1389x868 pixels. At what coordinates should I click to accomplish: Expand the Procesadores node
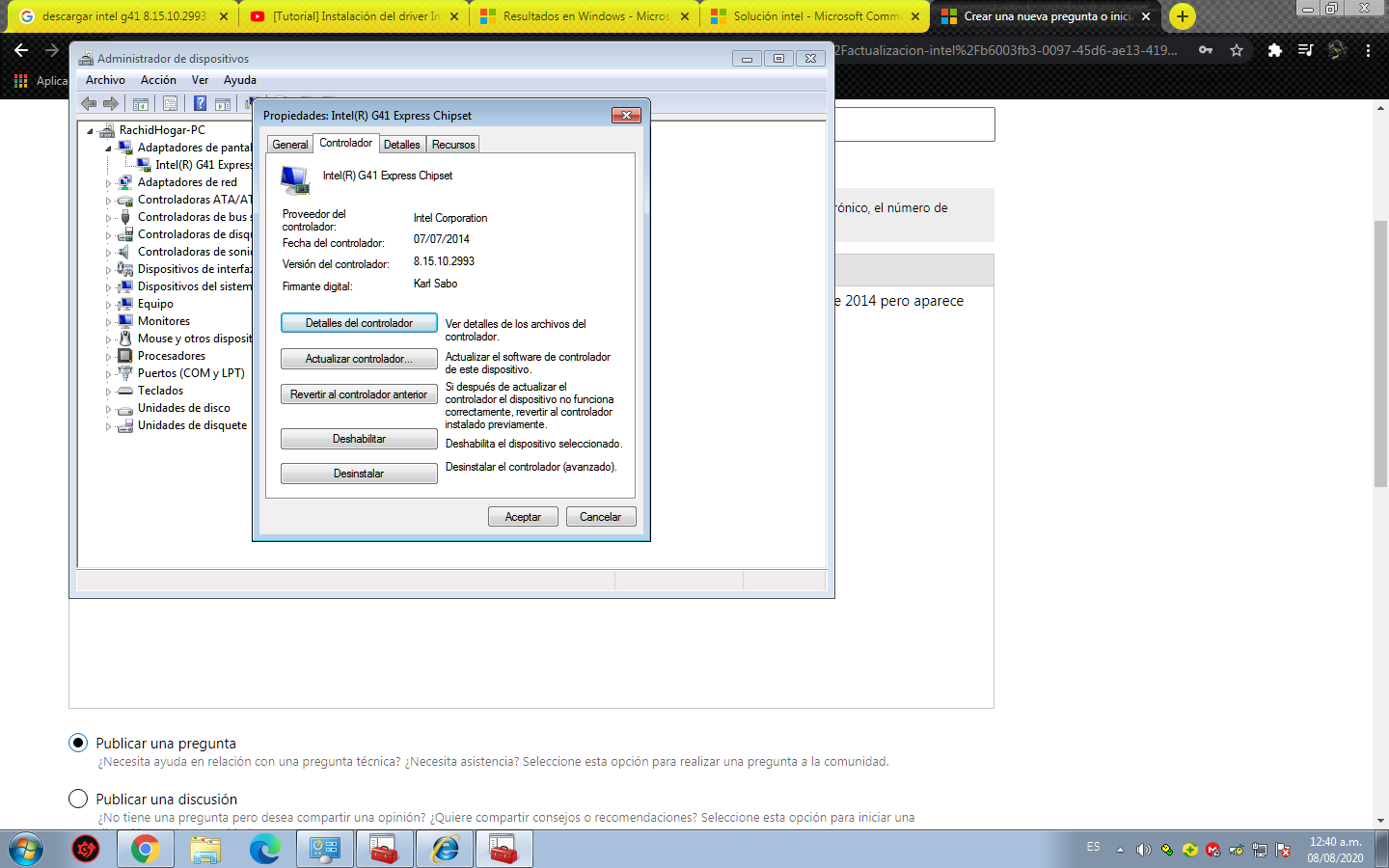tap(108, 357)
